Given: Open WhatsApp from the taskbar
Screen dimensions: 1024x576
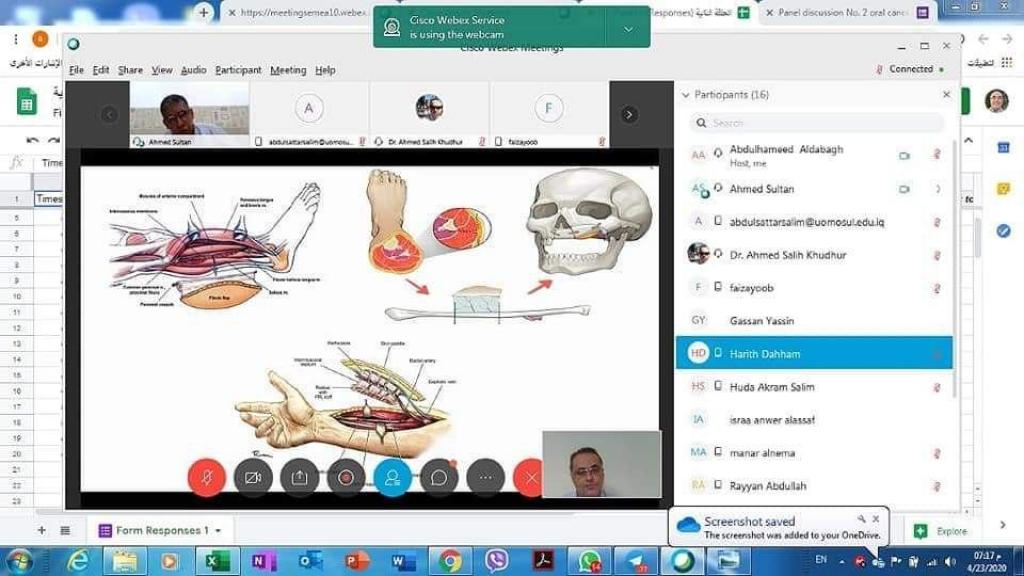Looking at the screenshot, I should pos(589,561).
